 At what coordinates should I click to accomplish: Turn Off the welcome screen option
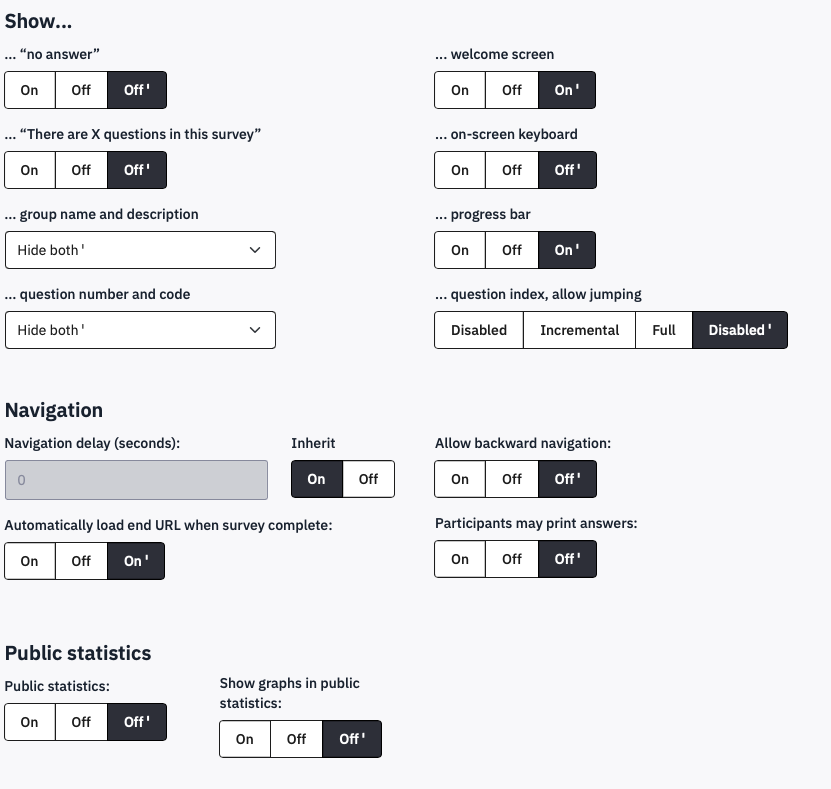click(x=512, y=90)
